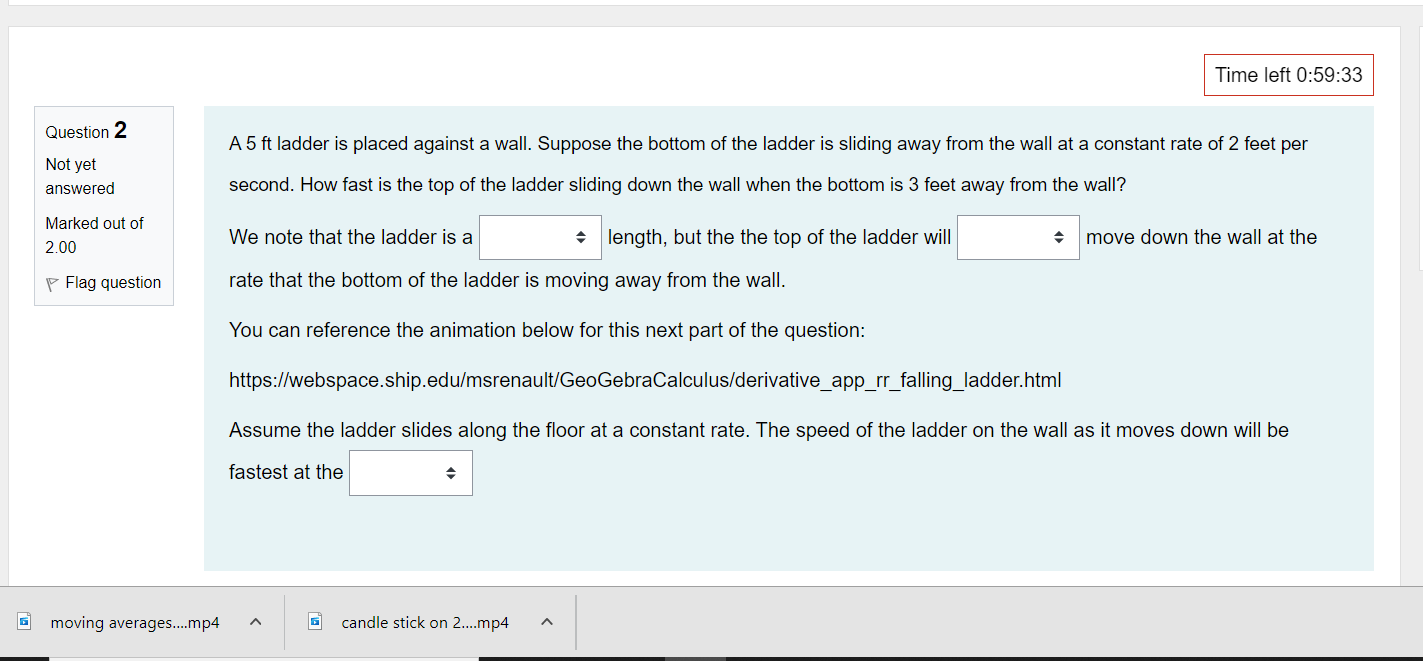Open the GeoGebra falling ladder animation link
Screen dimensions: 1423x661
[645, 380]
